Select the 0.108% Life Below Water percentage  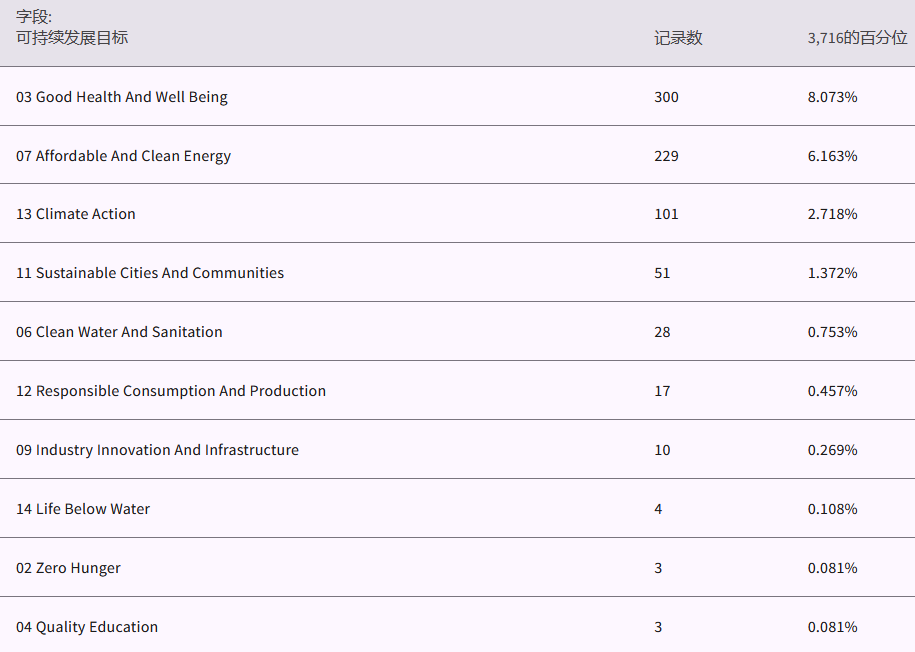[x=832, y=509]
